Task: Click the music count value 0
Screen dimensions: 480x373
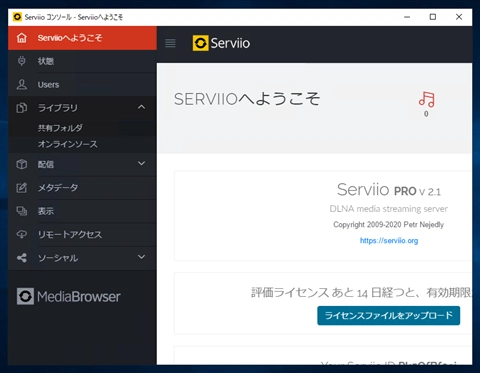Action: click(x=426, y=114)
